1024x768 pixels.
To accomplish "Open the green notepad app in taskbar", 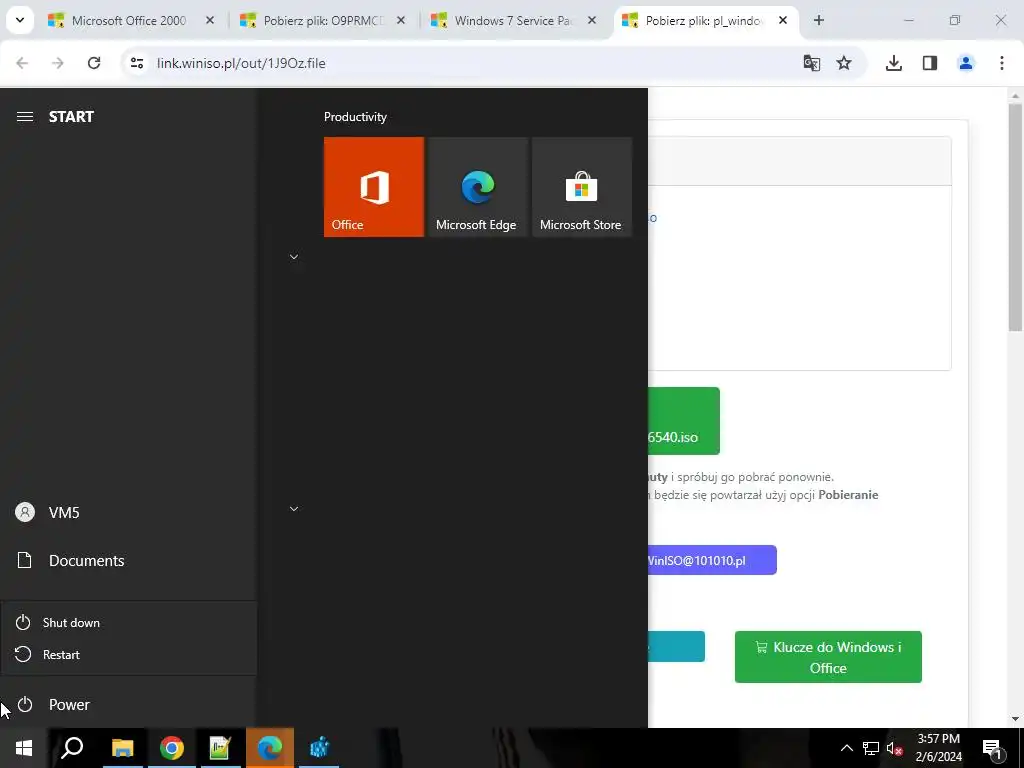I will [220, 748].
